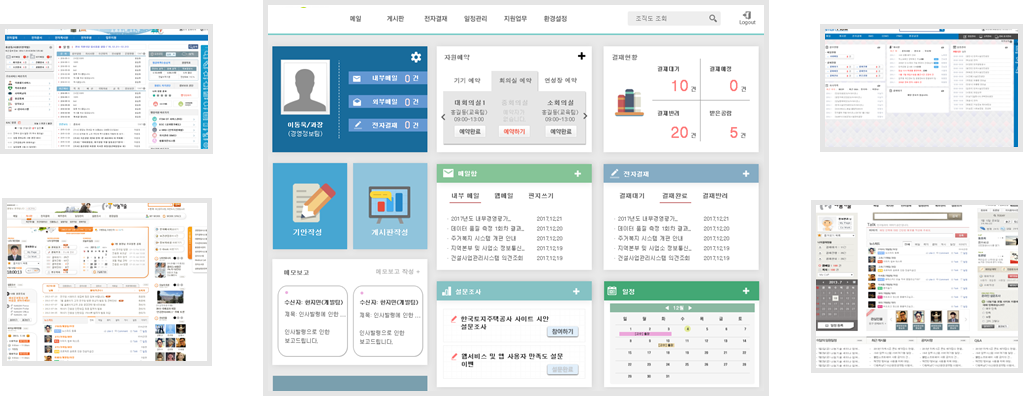
Task: Open 환경설정 in the top navigation
Action: (555, 19)
